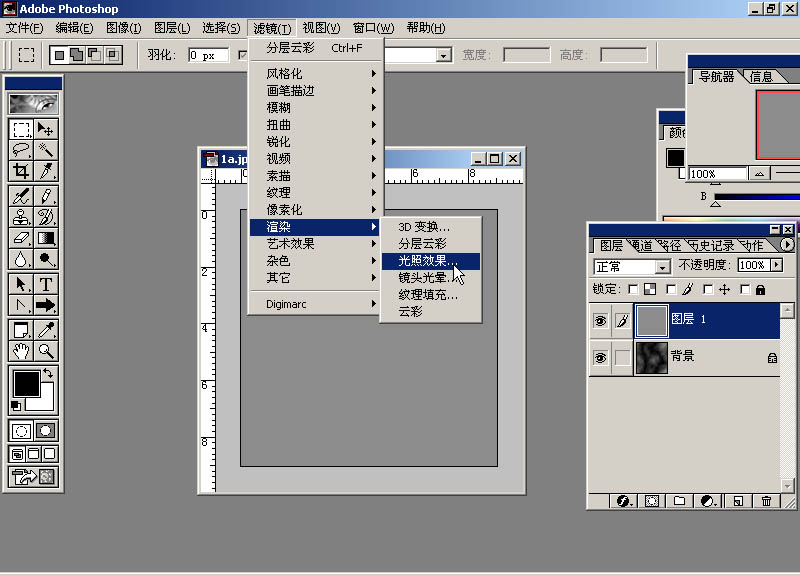Open the style dropdown in options bar
The image size is (800, 576).
pyautogui.click(x=443, y=55)
